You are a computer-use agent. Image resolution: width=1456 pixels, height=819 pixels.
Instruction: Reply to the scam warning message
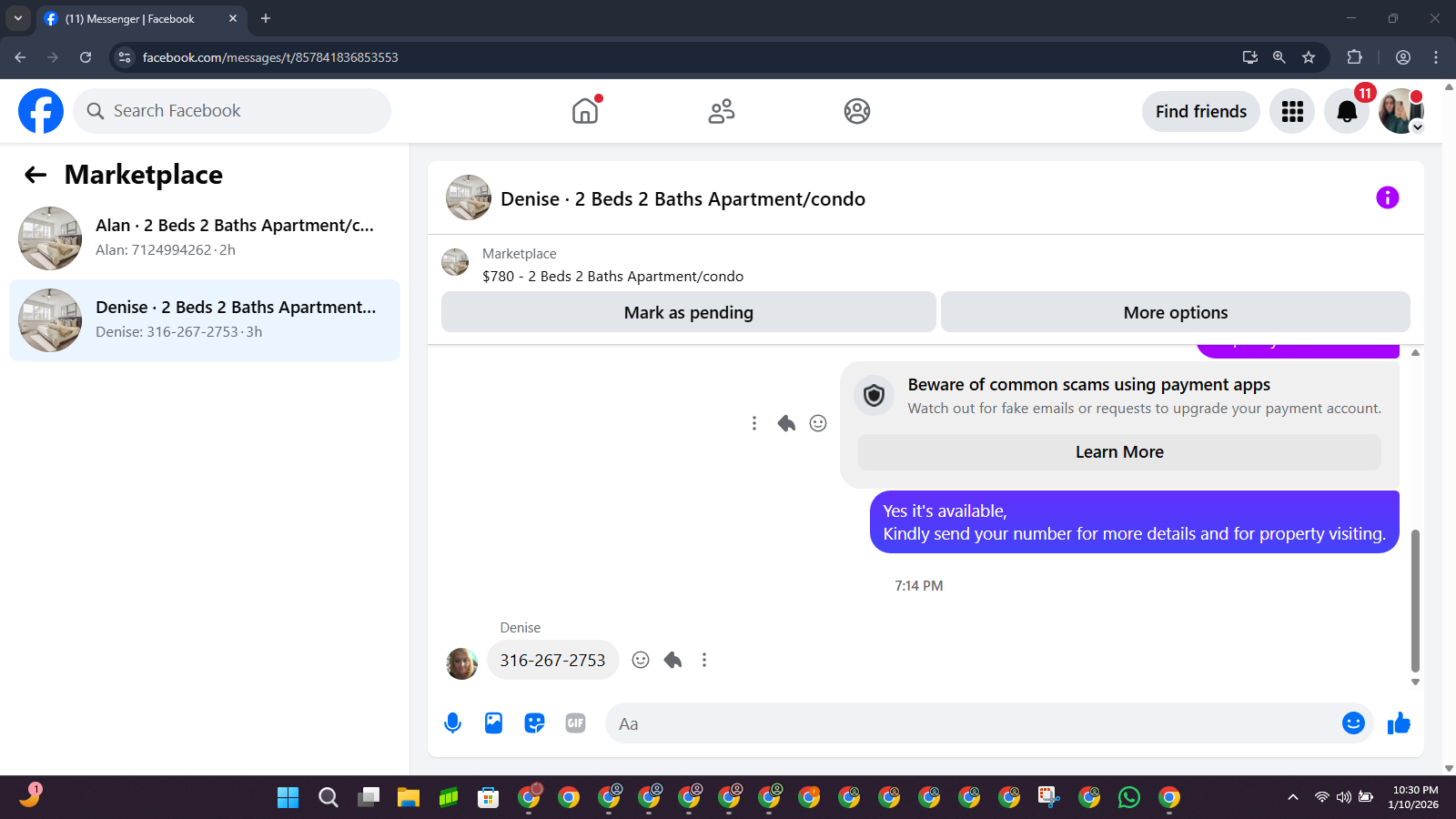coord(786,423)
